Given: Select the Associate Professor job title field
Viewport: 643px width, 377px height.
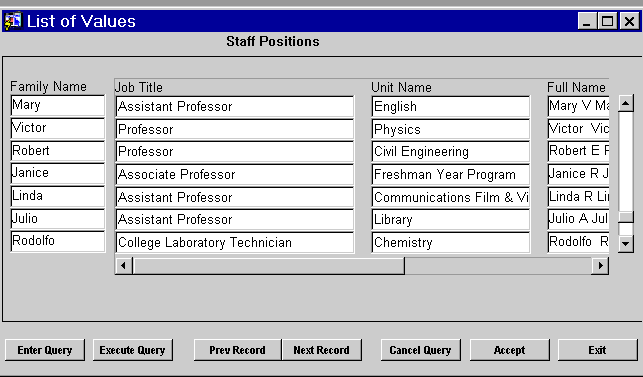Looking at the screenshot, I should coord(235,174).
